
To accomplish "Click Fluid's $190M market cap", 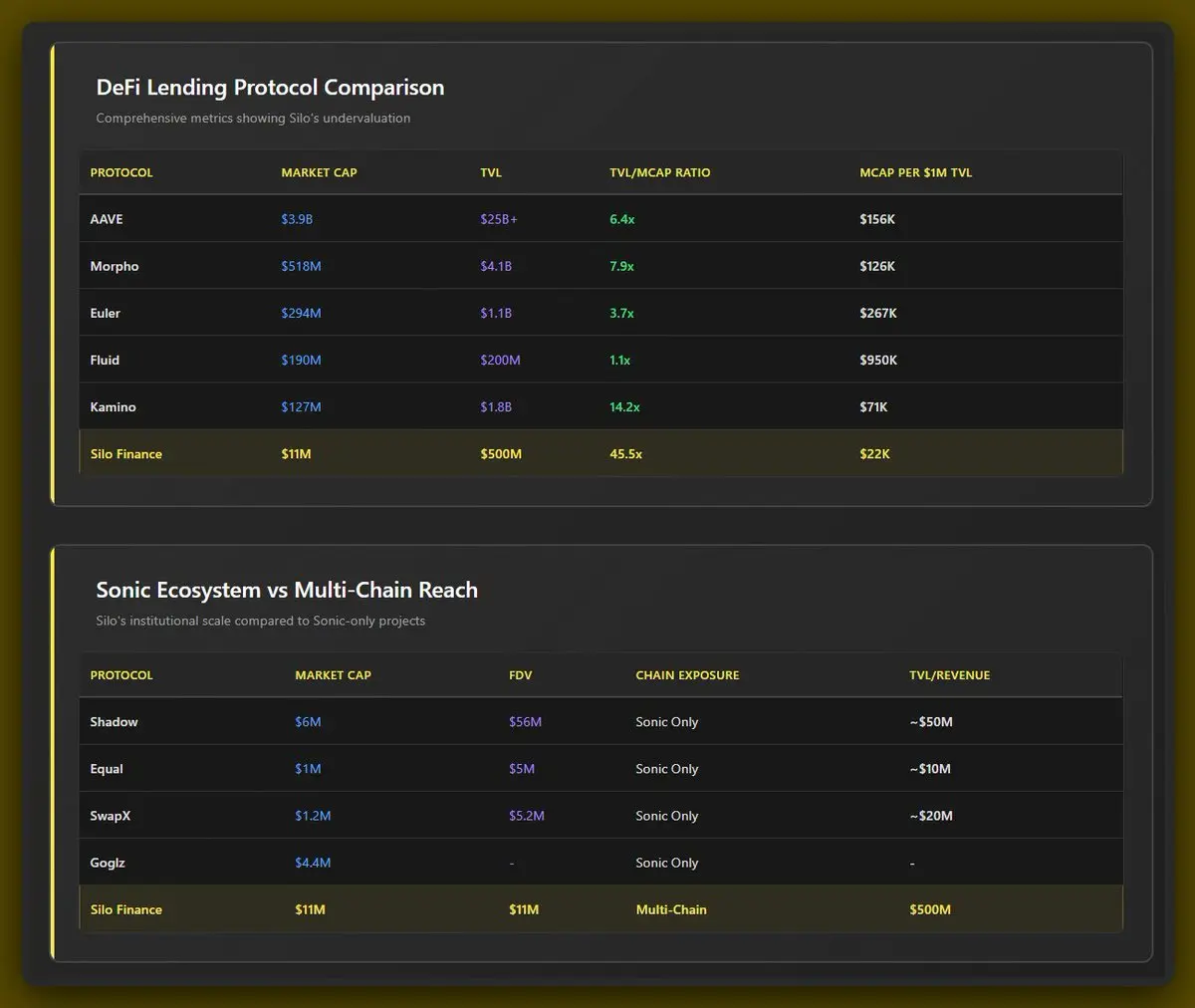I will [x=301, y=360].
